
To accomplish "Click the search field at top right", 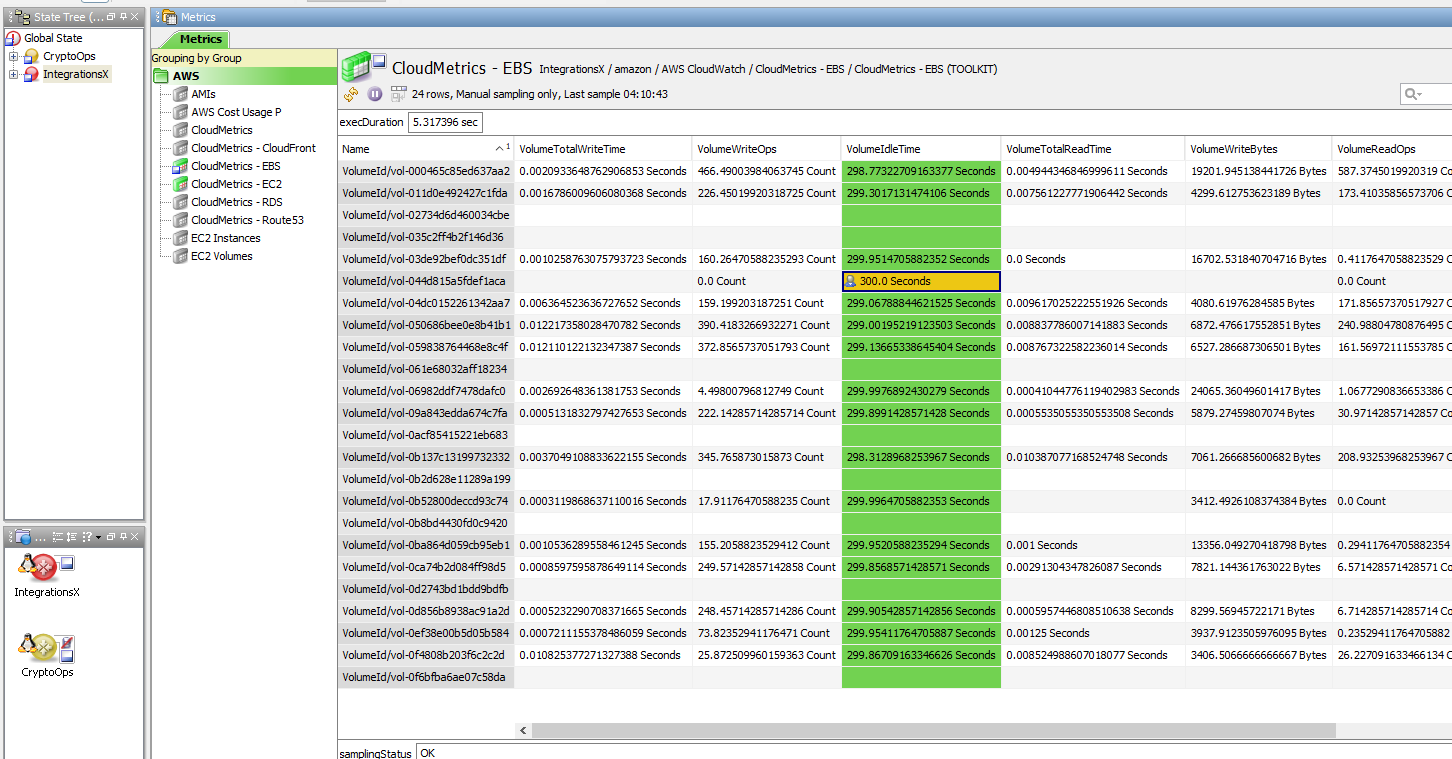I will pyautogui.click(x=1432, y=94).
